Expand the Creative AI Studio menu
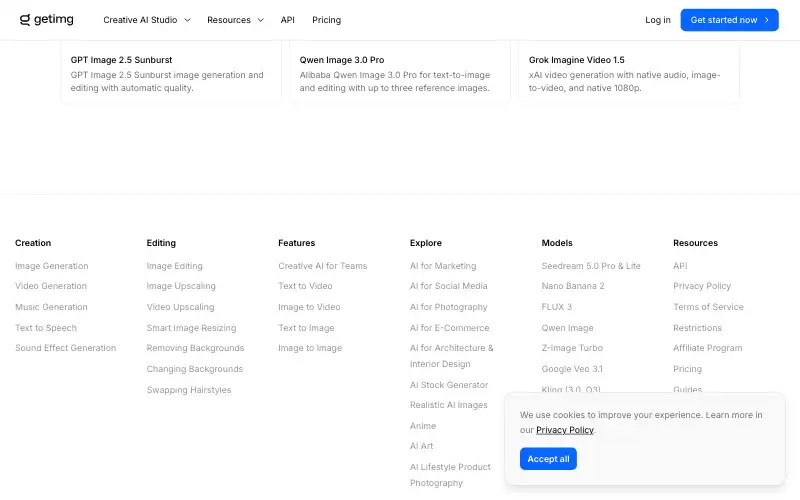800x500 pixels. point(147,20)
